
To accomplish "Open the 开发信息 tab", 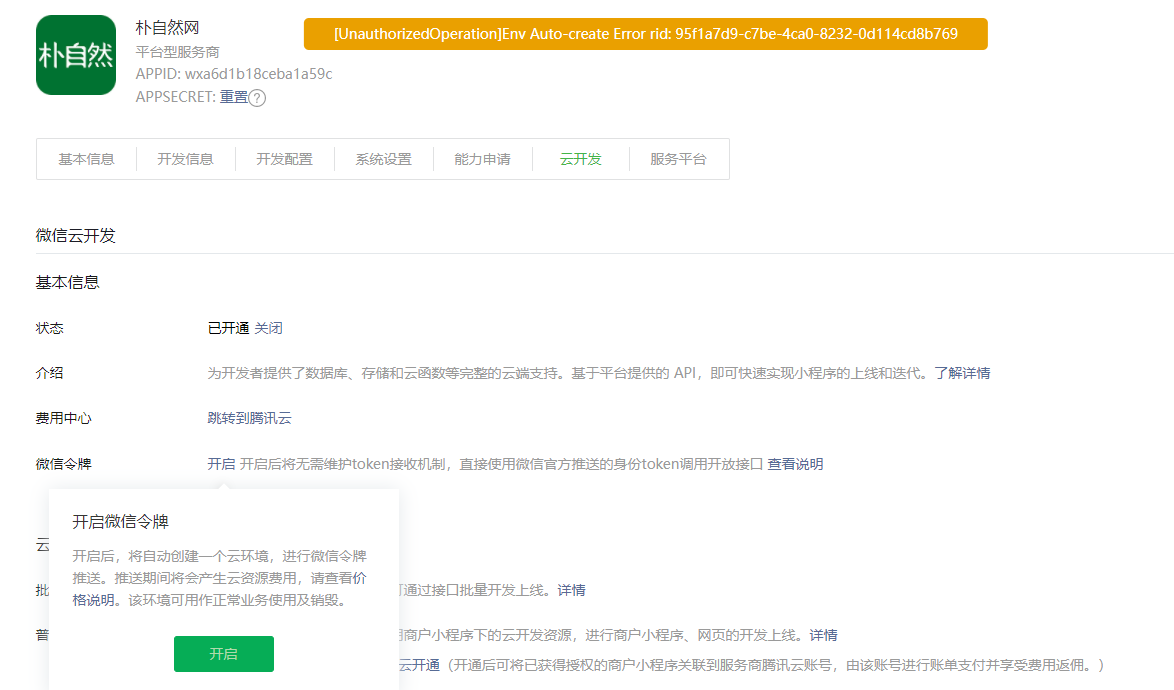I will point(185,159).
